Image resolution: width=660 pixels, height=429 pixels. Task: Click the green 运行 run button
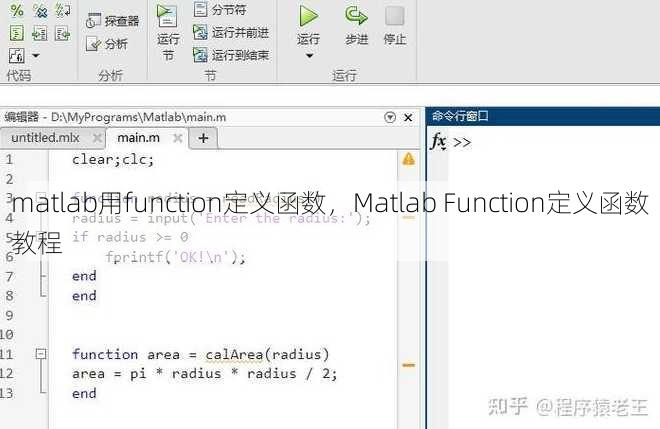point(309,24)
